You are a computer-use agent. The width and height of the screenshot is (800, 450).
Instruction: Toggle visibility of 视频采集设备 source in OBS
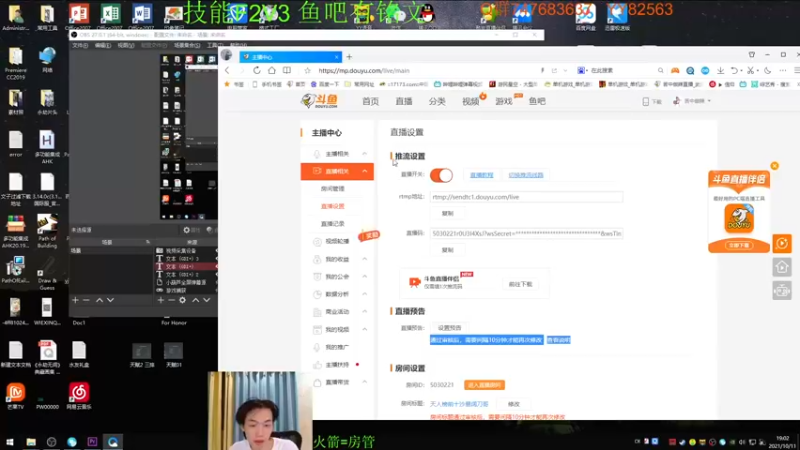[216, 251]
